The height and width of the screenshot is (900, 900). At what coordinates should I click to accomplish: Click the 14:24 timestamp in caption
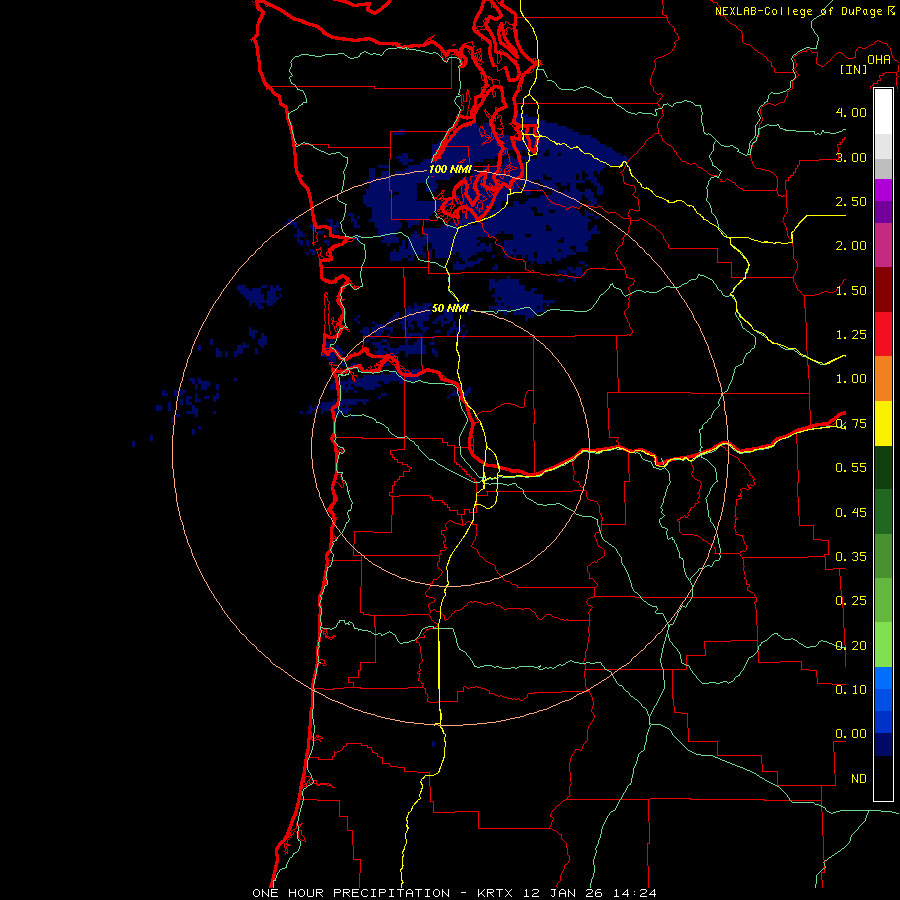coord(634,893)
